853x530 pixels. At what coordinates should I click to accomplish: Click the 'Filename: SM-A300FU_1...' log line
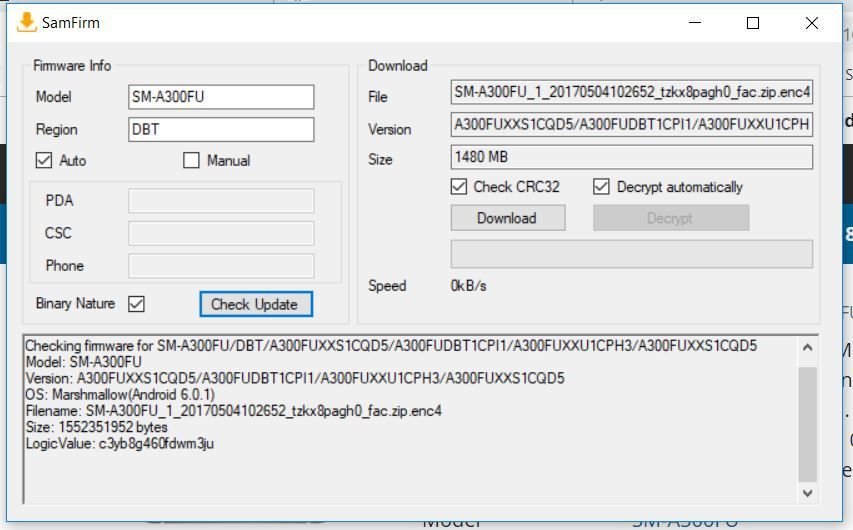coord(234,411)
